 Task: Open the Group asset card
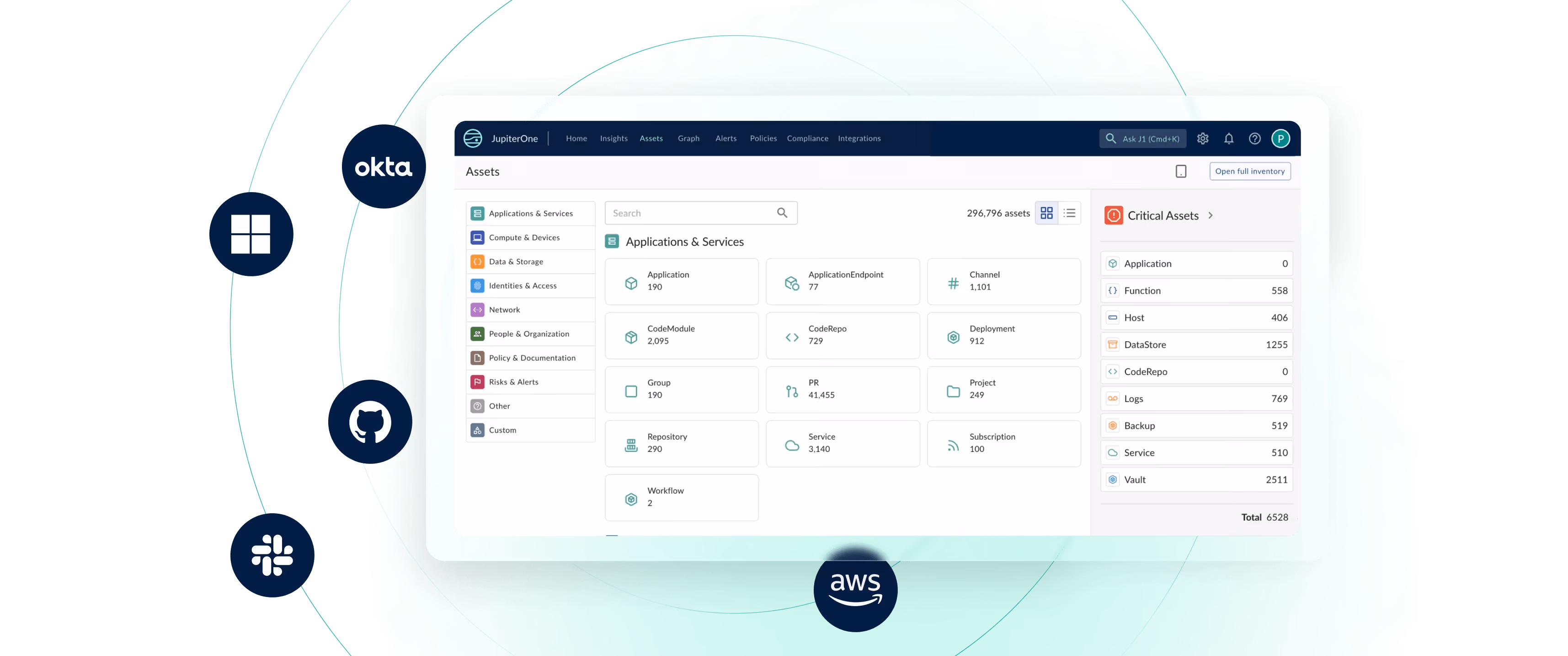click(681, 389)
